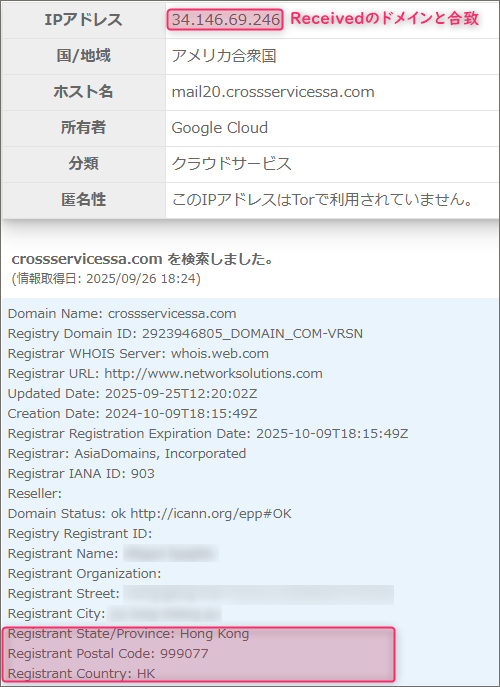Open the Registrar URL networksolutions.com link
The image size is (500, 687).
[213, 374]
